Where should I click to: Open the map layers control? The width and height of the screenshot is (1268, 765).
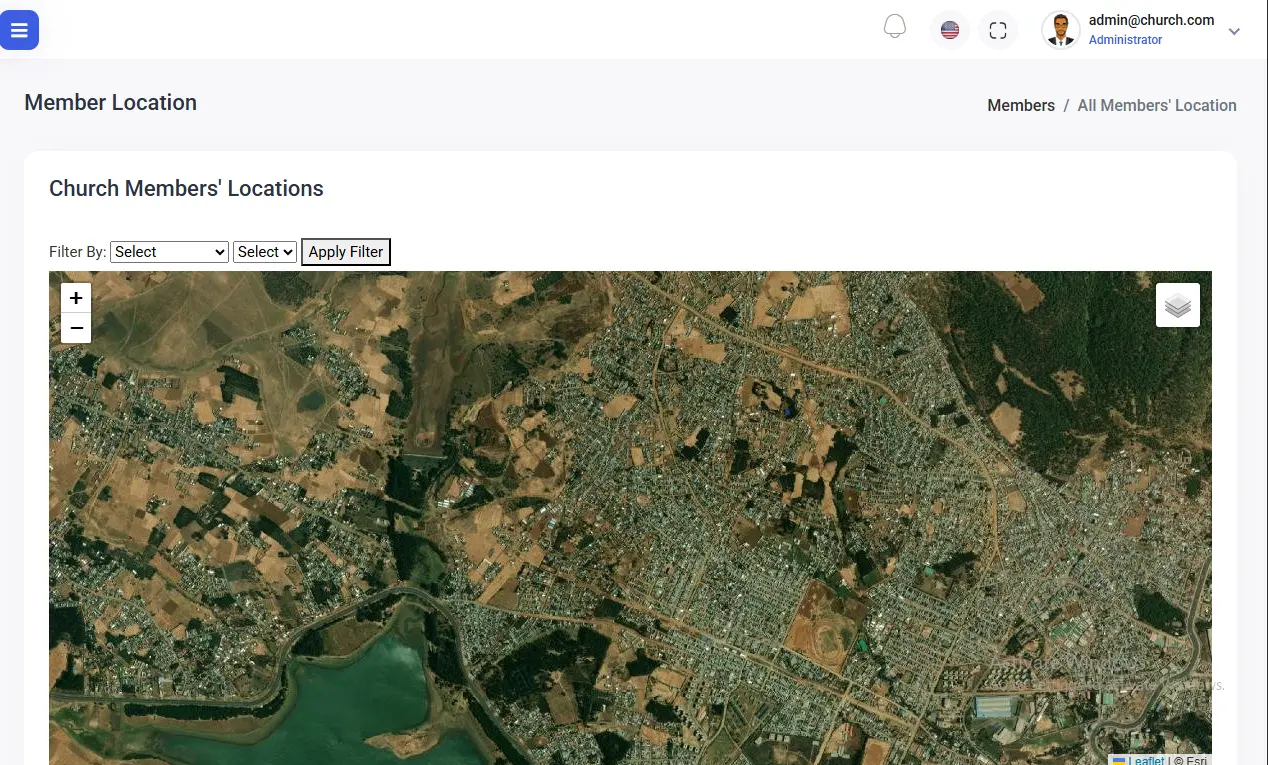[x=1178, y=305]
